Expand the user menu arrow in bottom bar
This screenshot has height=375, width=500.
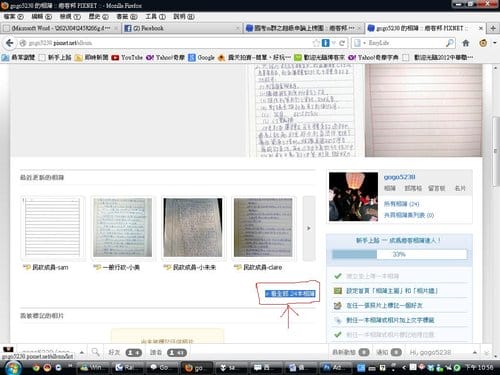click(x=82, y=352)
